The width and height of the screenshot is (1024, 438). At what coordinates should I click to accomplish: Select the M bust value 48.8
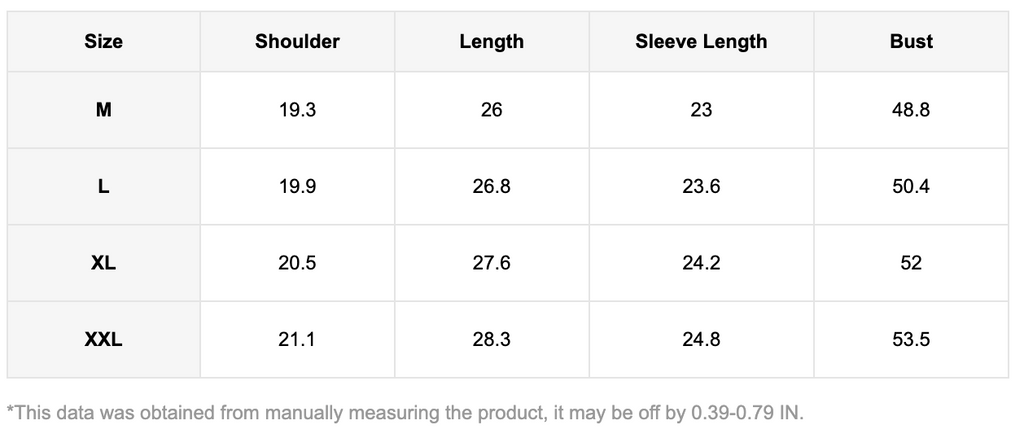(911, 110)
